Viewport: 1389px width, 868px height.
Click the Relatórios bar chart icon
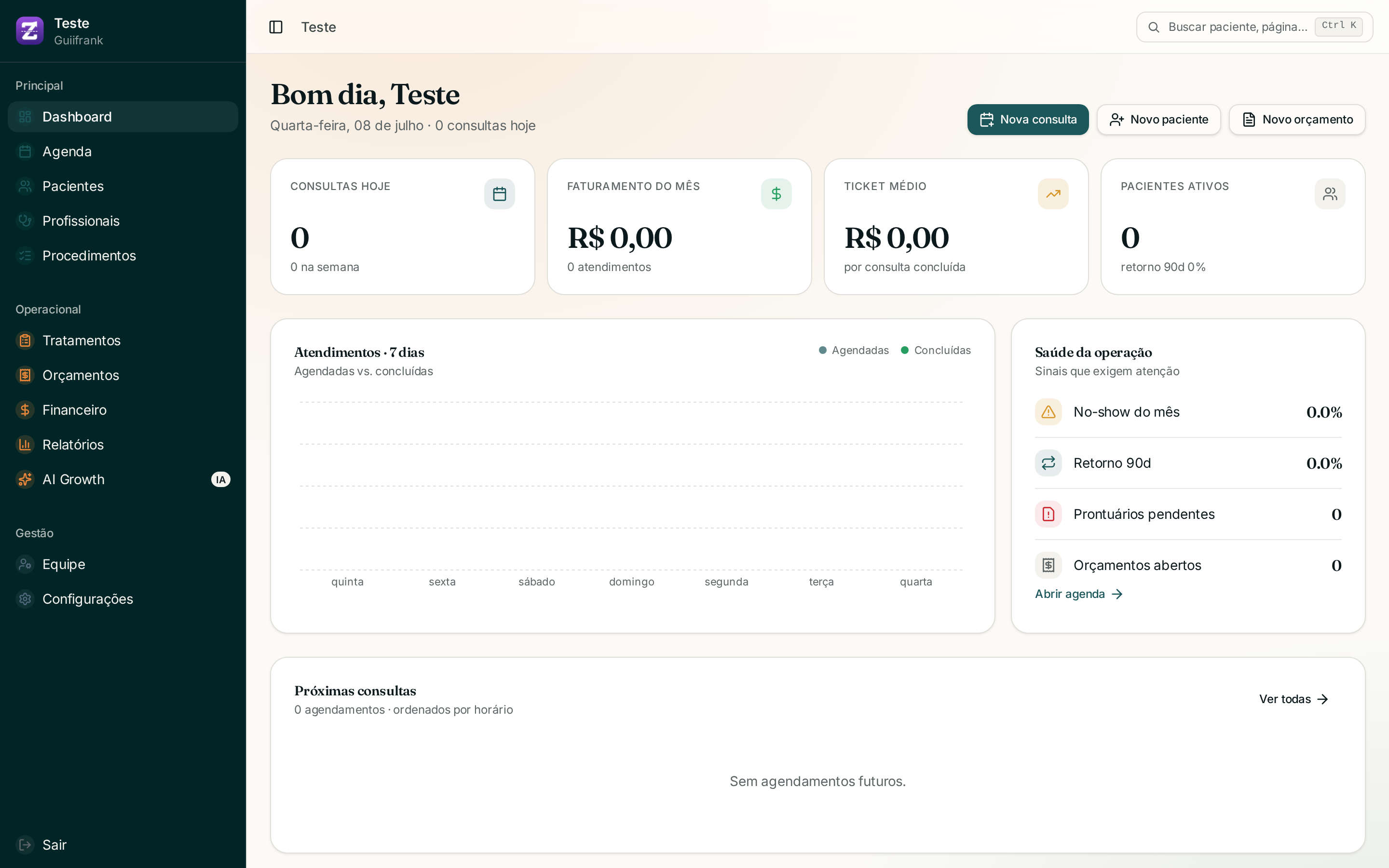click(25, 445)
